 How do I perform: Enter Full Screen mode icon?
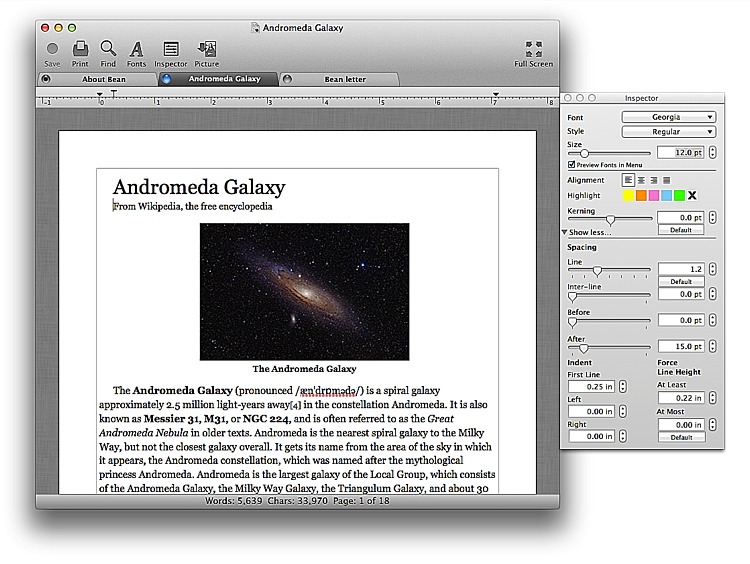point(533,49)
